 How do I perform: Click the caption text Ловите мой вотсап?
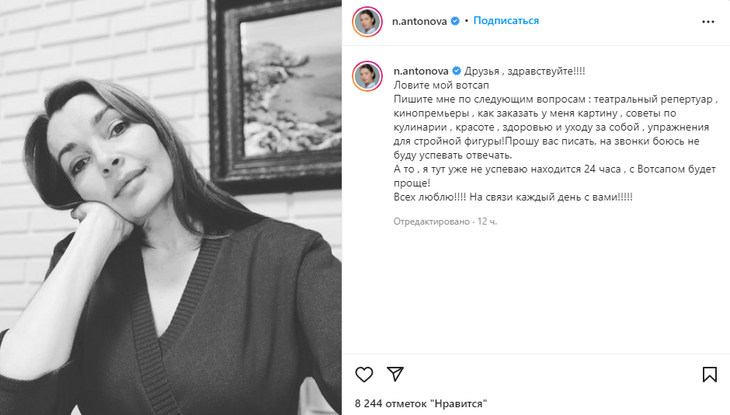click(441, 85)
